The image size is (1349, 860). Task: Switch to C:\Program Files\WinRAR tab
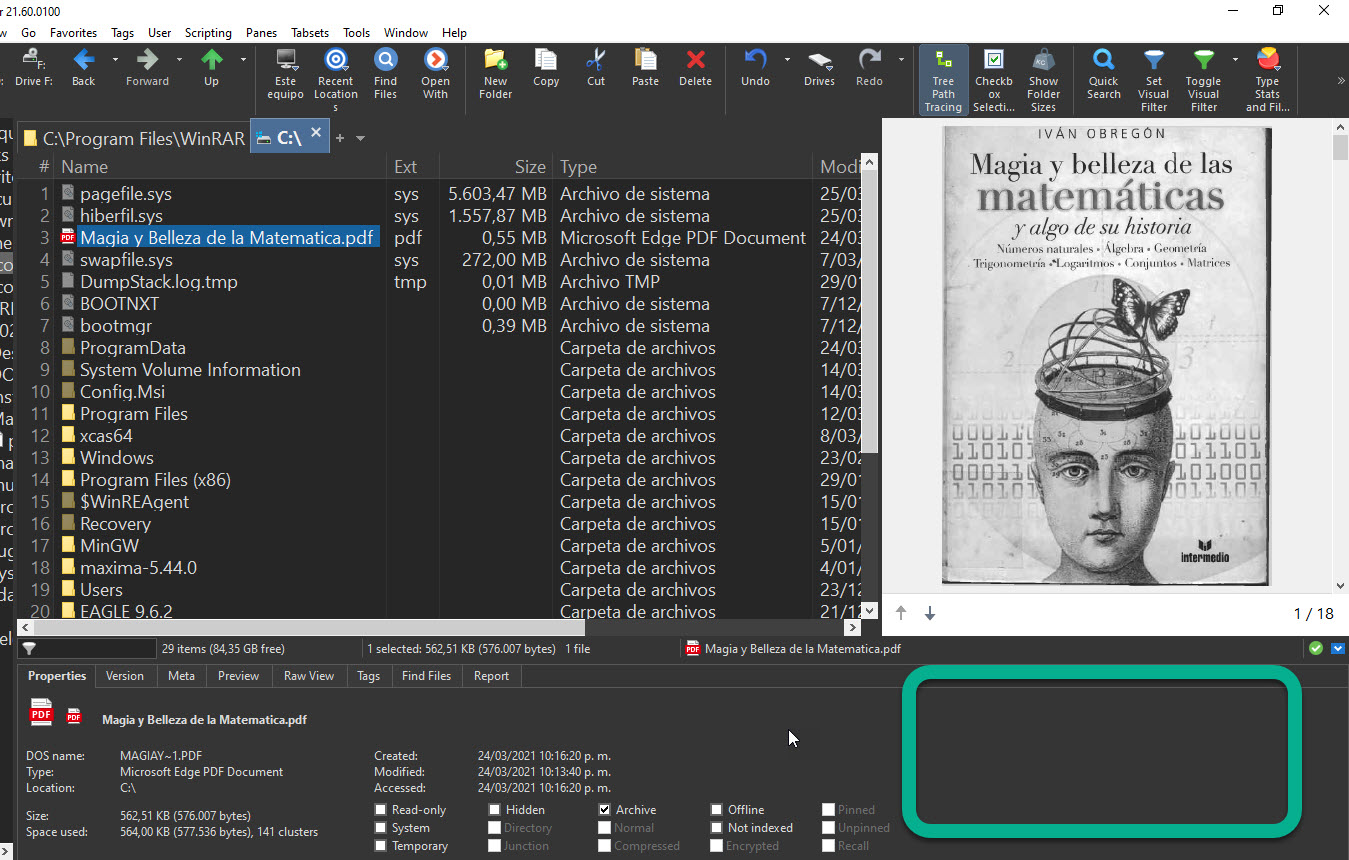[x=133, y=138]
